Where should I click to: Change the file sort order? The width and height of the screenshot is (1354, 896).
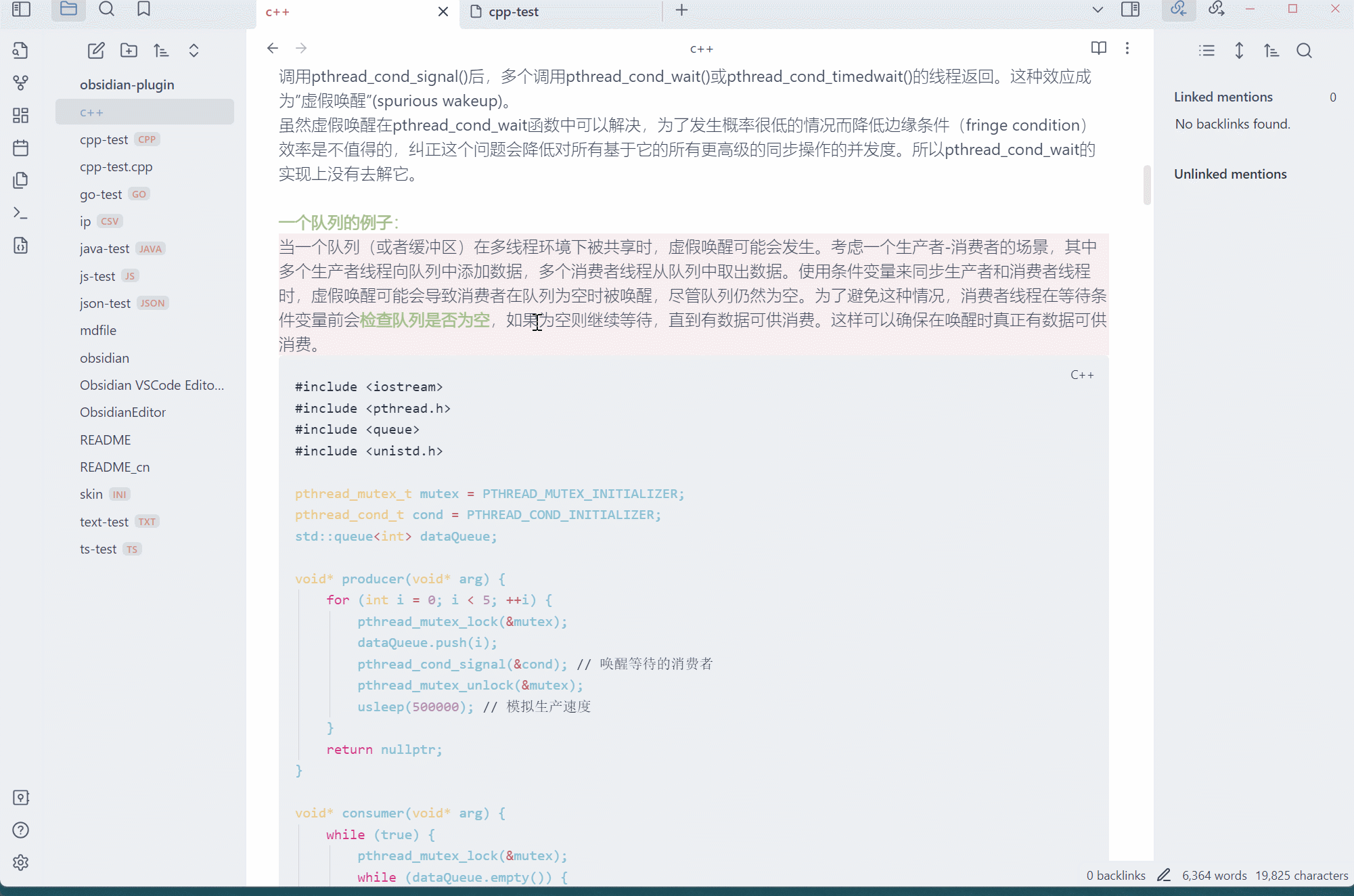(161, 51)
